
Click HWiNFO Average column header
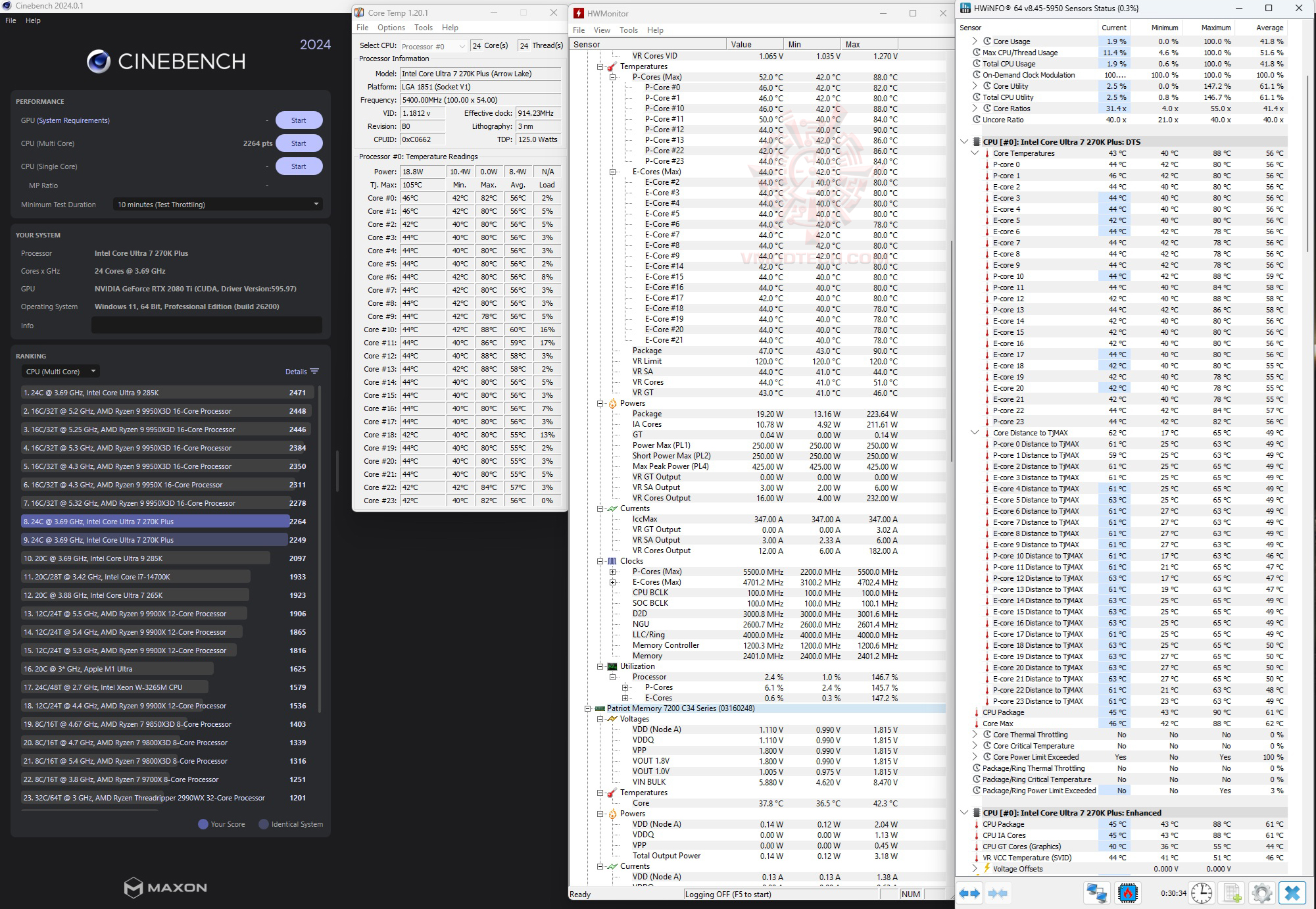1269,28
